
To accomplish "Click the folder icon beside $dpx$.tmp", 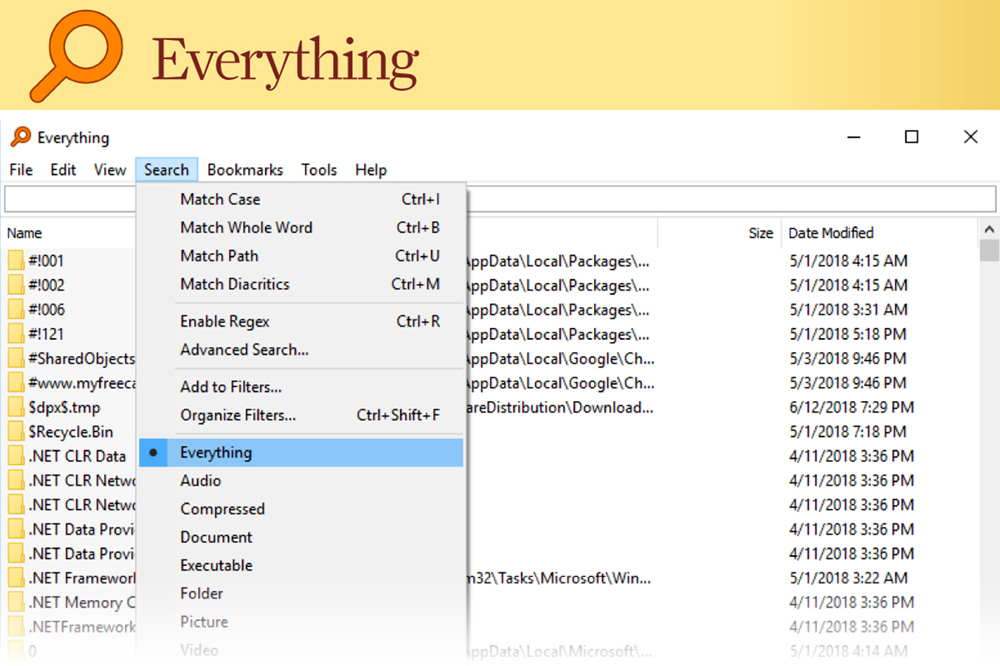I will (16, 407).
